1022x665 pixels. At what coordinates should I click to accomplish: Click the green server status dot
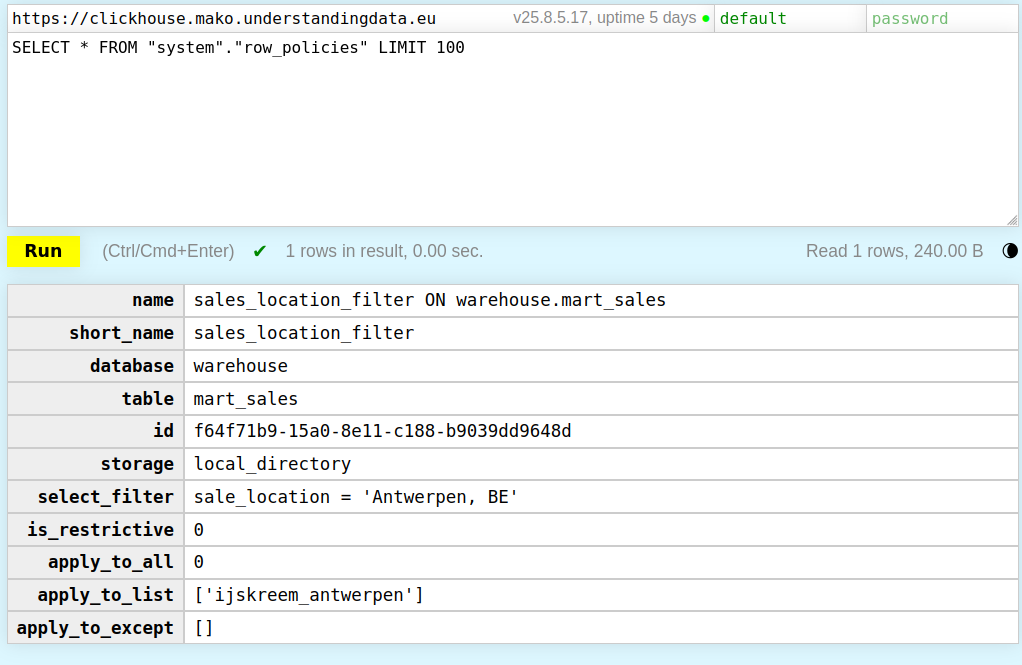coord(706,19)
